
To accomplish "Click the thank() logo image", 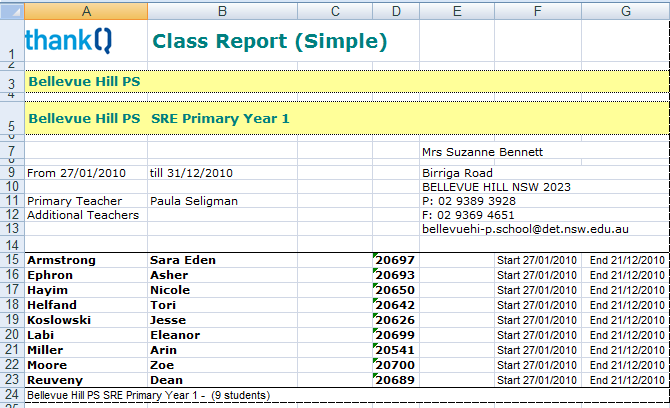I will (69, 41).
